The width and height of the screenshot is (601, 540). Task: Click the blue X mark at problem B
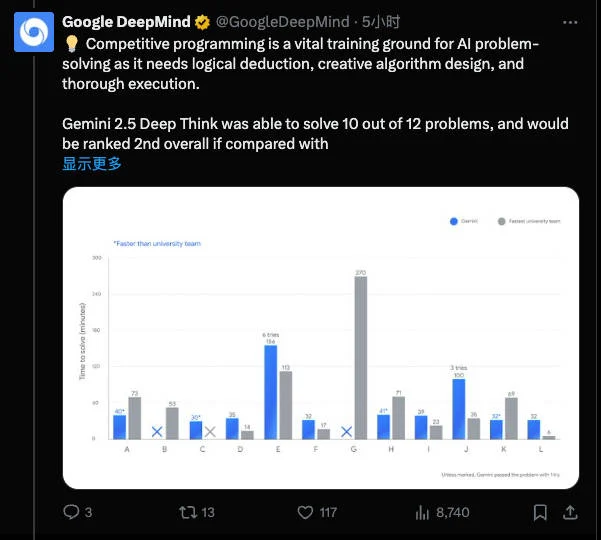157,432
